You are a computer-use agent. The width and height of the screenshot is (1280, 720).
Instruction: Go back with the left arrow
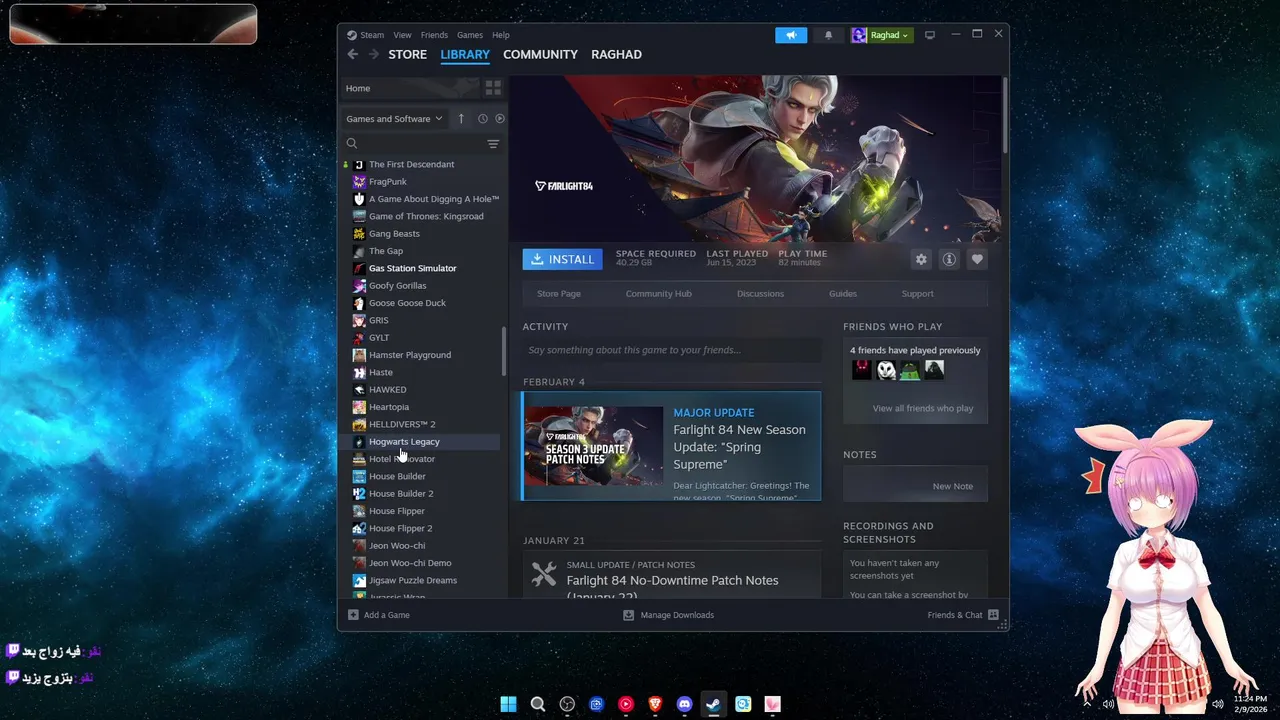[x=352, y=54]
